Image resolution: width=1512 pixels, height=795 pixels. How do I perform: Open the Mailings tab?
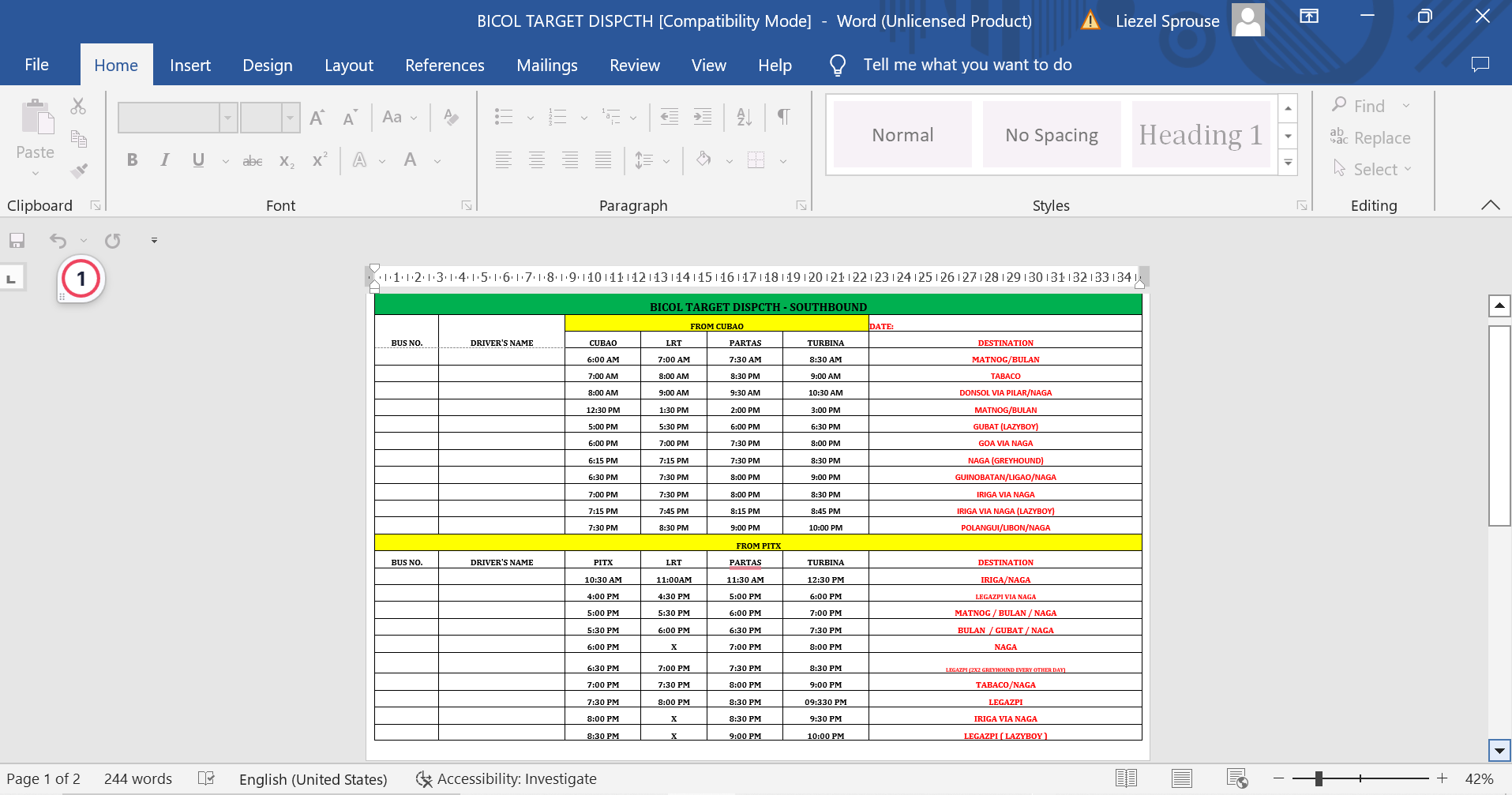547,65
